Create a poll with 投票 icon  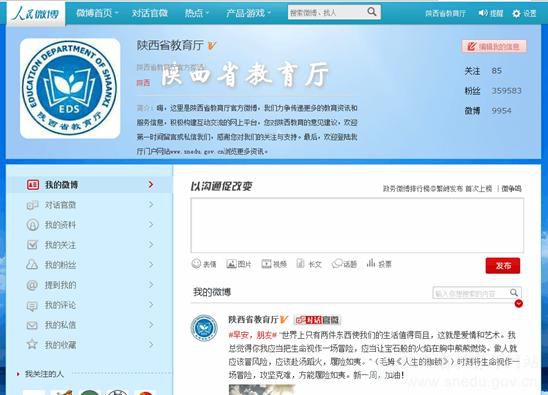click(370, 263)
